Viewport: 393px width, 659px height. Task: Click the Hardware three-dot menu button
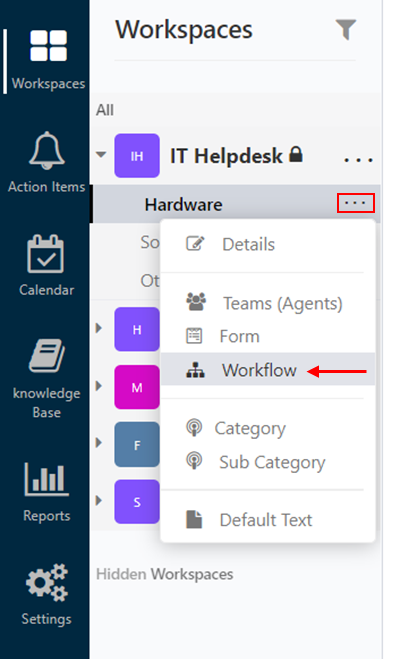(356, 203)
